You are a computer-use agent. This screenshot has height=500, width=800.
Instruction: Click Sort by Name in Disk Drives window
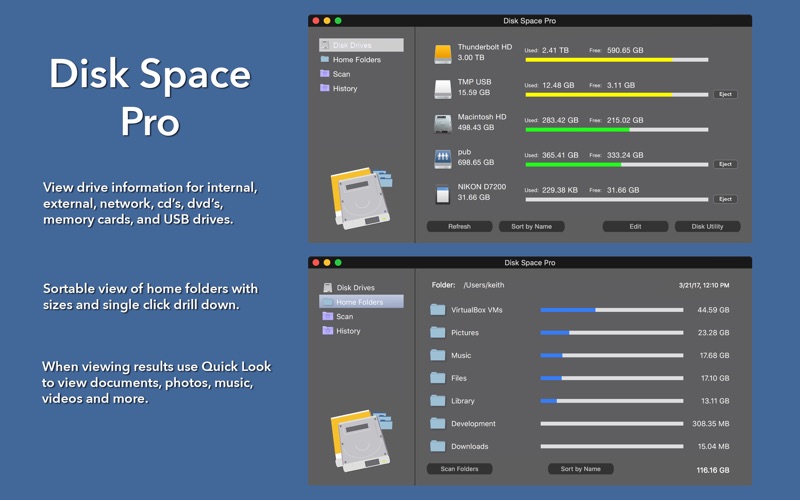[531, 227]
